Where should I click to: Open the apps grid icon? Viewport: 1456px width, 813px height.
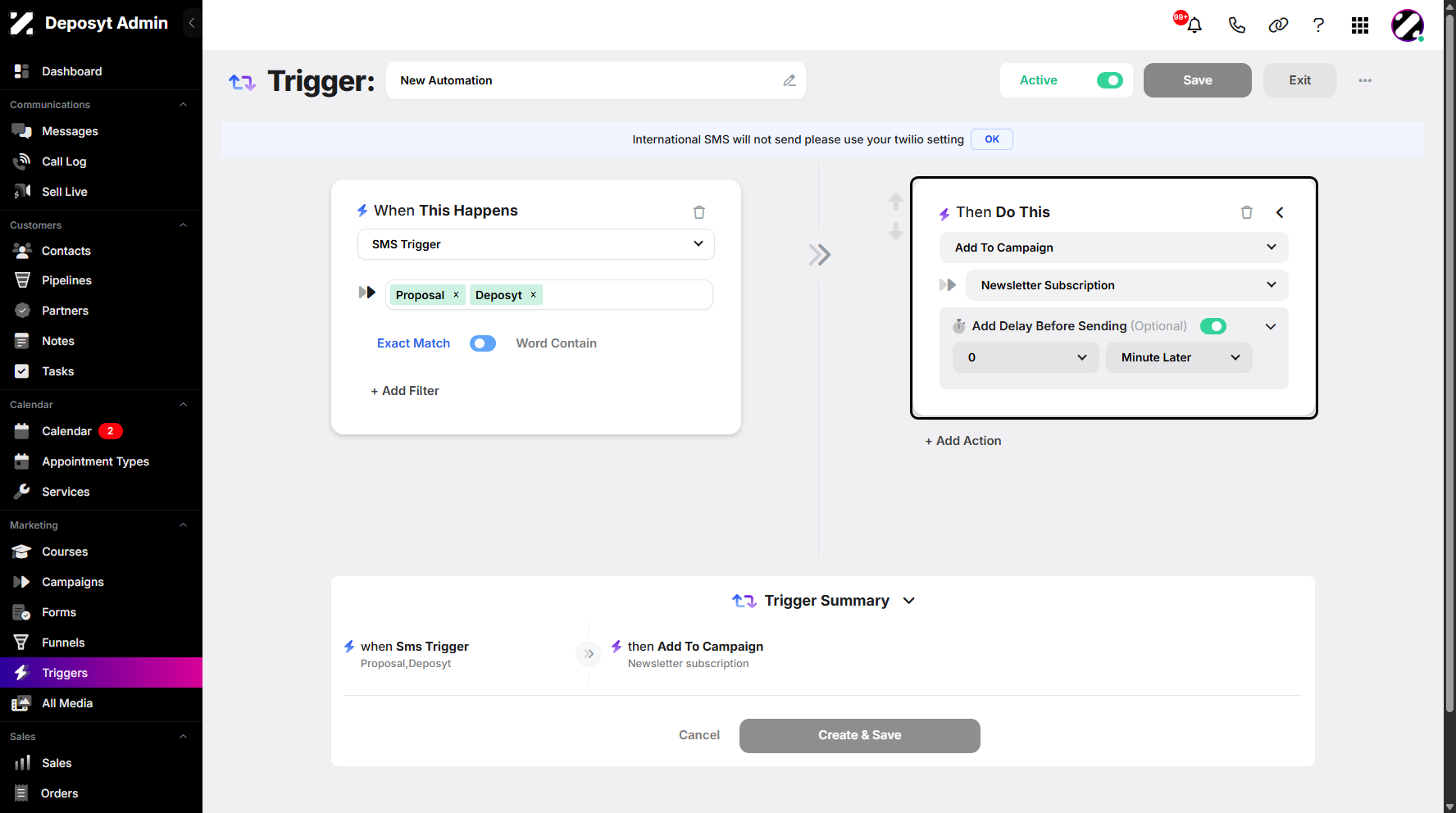[1360, 25]
